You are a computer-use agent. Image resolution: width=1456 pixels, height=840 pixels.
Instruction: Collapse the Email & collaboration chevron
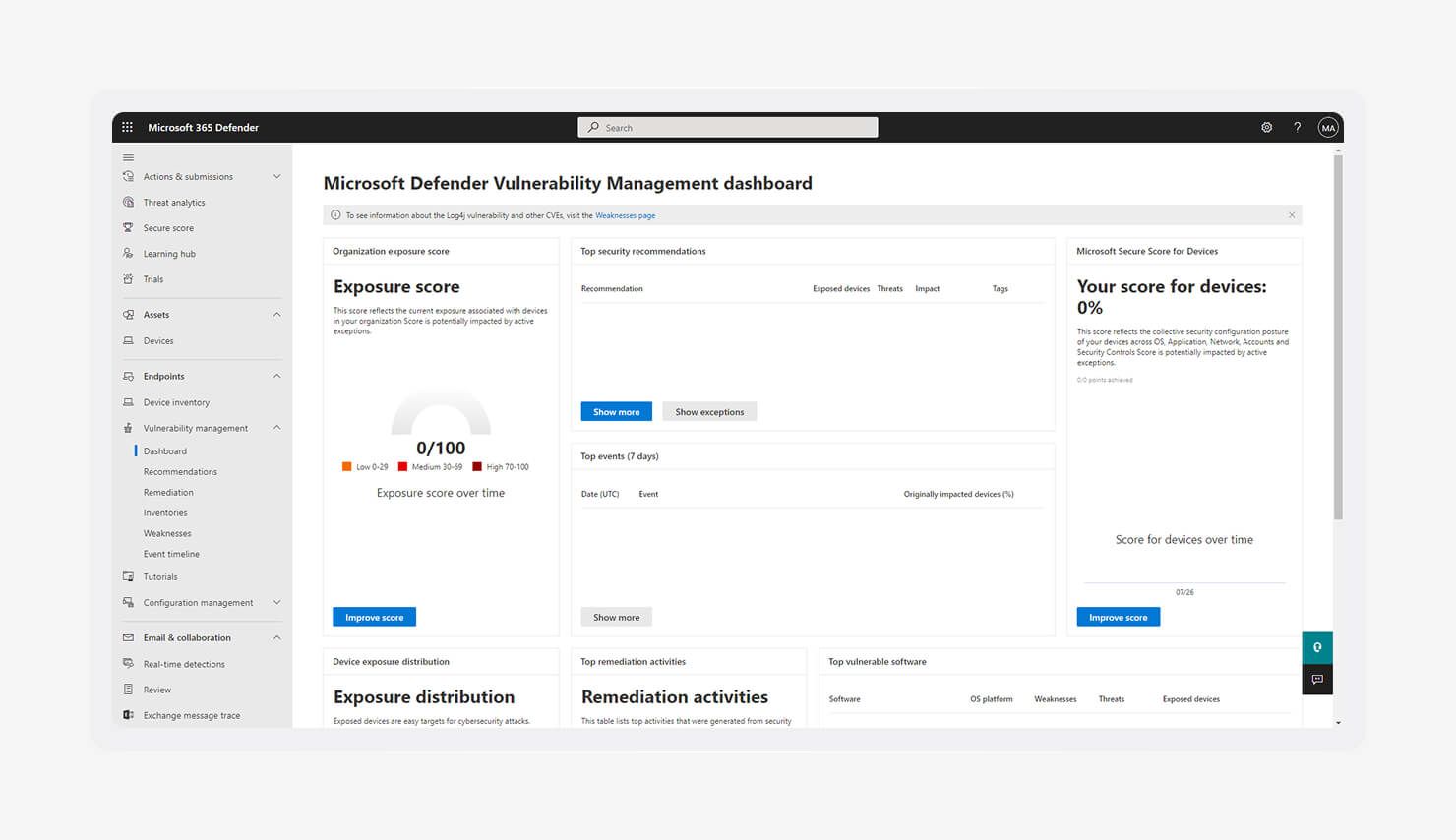276,637
